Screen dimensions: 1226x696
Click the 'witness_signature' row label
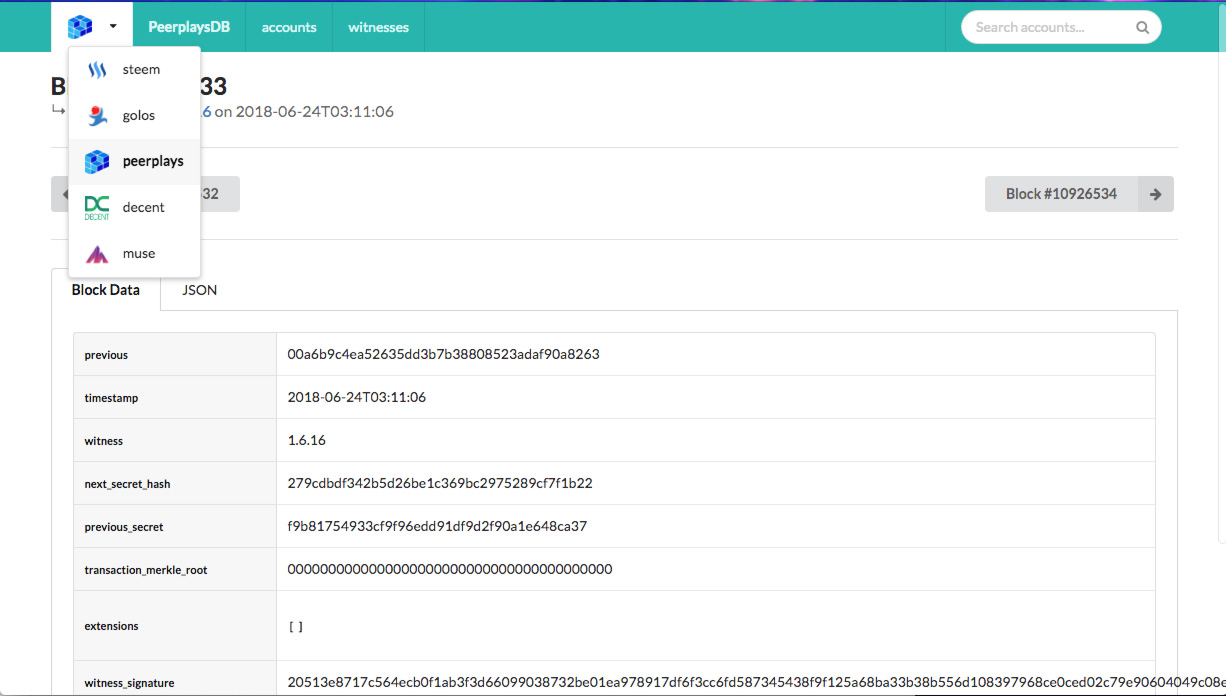pos(129,683)
